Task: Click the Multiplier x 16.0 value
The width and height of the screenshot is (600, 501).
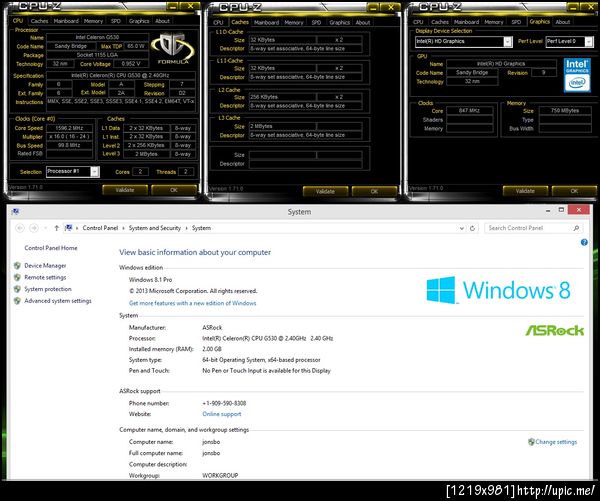Action: pos(69,137)
